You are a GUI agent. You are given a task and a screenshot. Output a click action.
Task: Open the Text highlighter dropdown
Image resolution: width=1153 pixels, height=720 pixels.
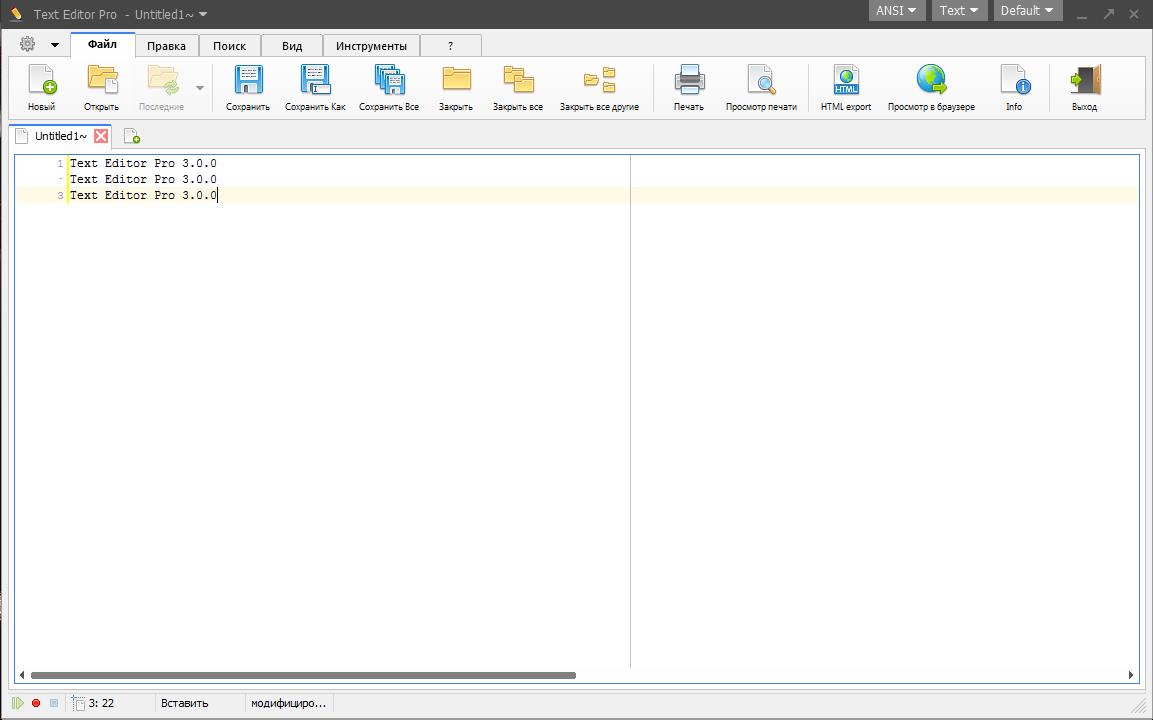coord(959,10)
